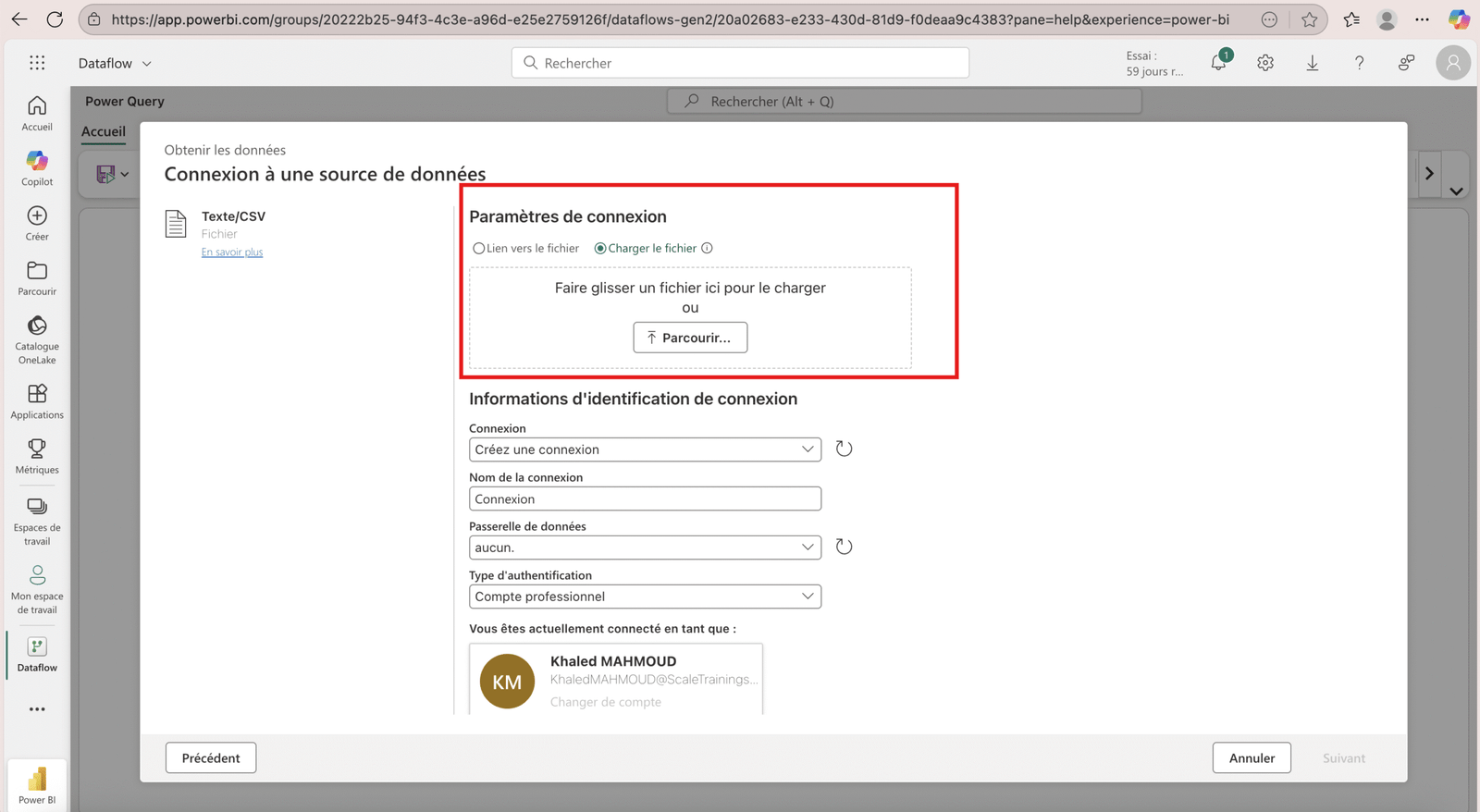The image size is (1480, 812).
Task: Open Parcourir folder in sidebar
Action: (37, 278)
